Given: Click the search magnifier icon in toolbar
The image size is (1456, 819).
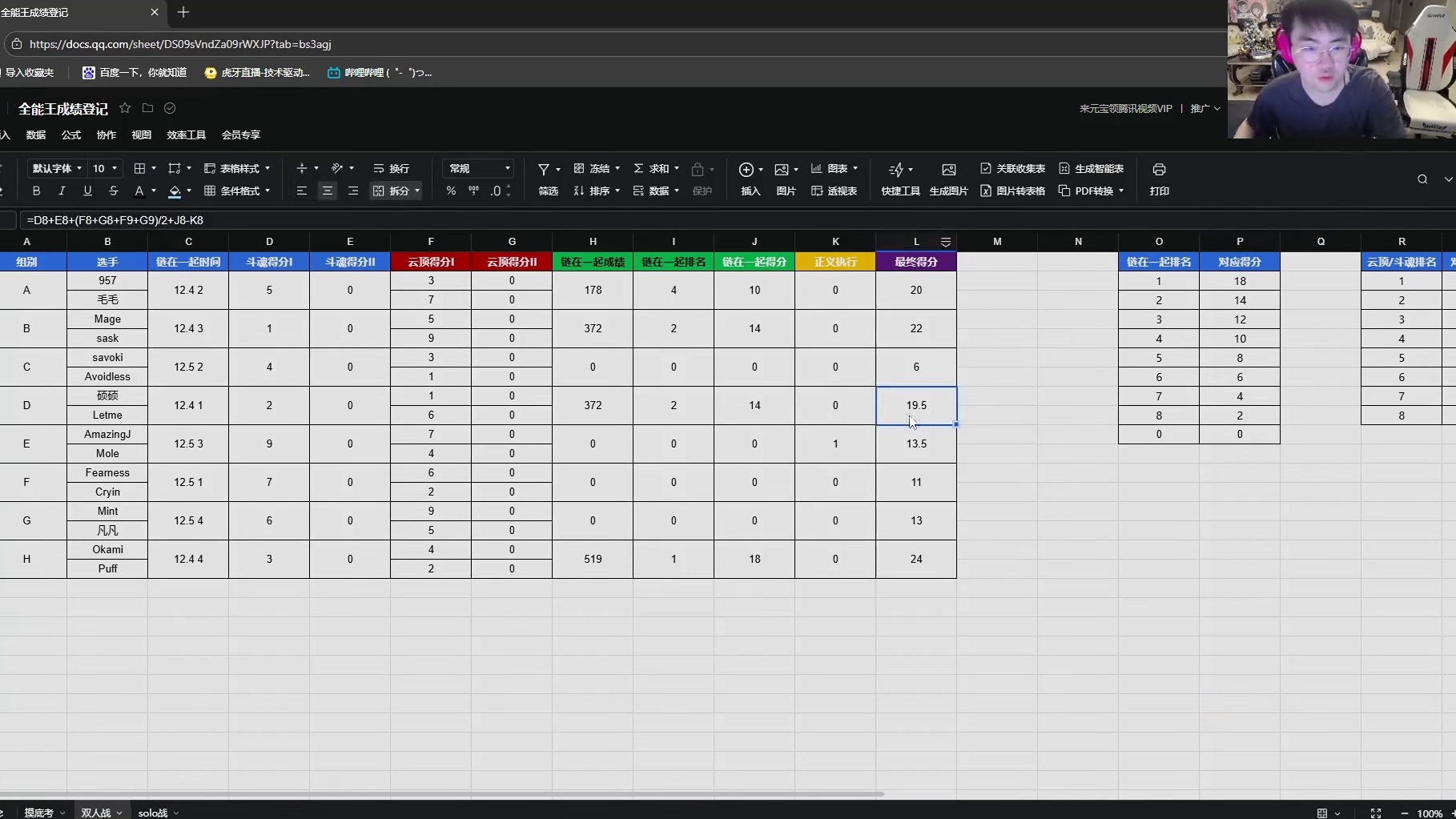Looking at the screenshot, I should [x=1422, y=179].
